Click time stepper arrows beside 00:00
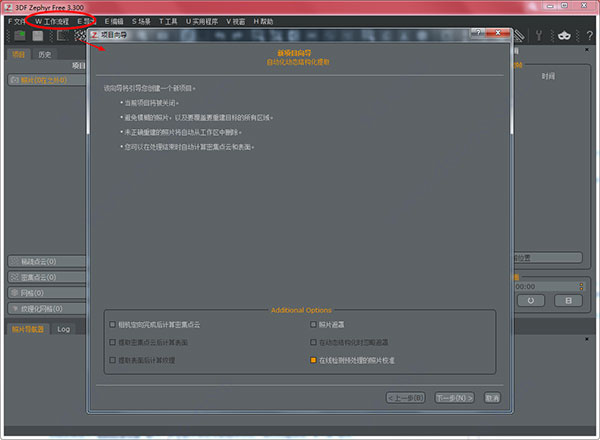 [x=581, y=287]
